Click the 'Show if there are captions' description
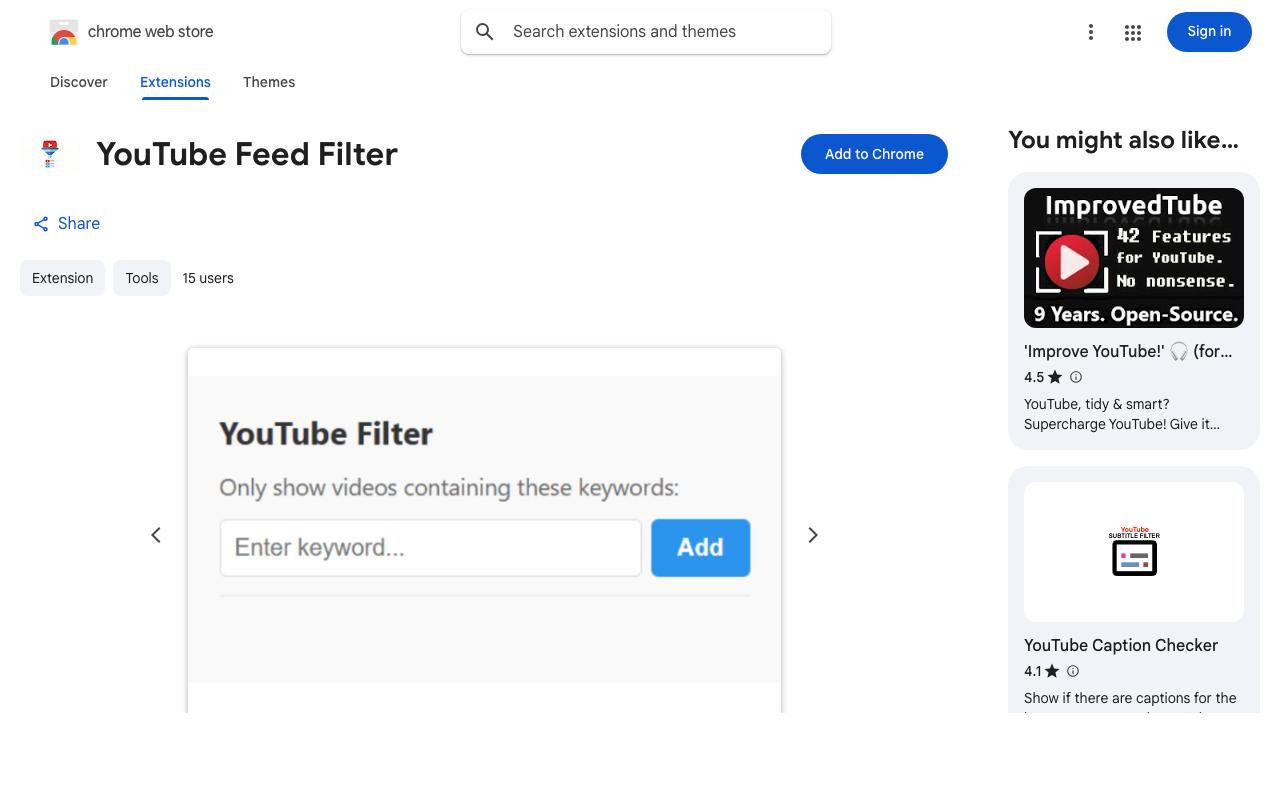The width and height of the screenshot is (1280, 800). click(1130, 700)
